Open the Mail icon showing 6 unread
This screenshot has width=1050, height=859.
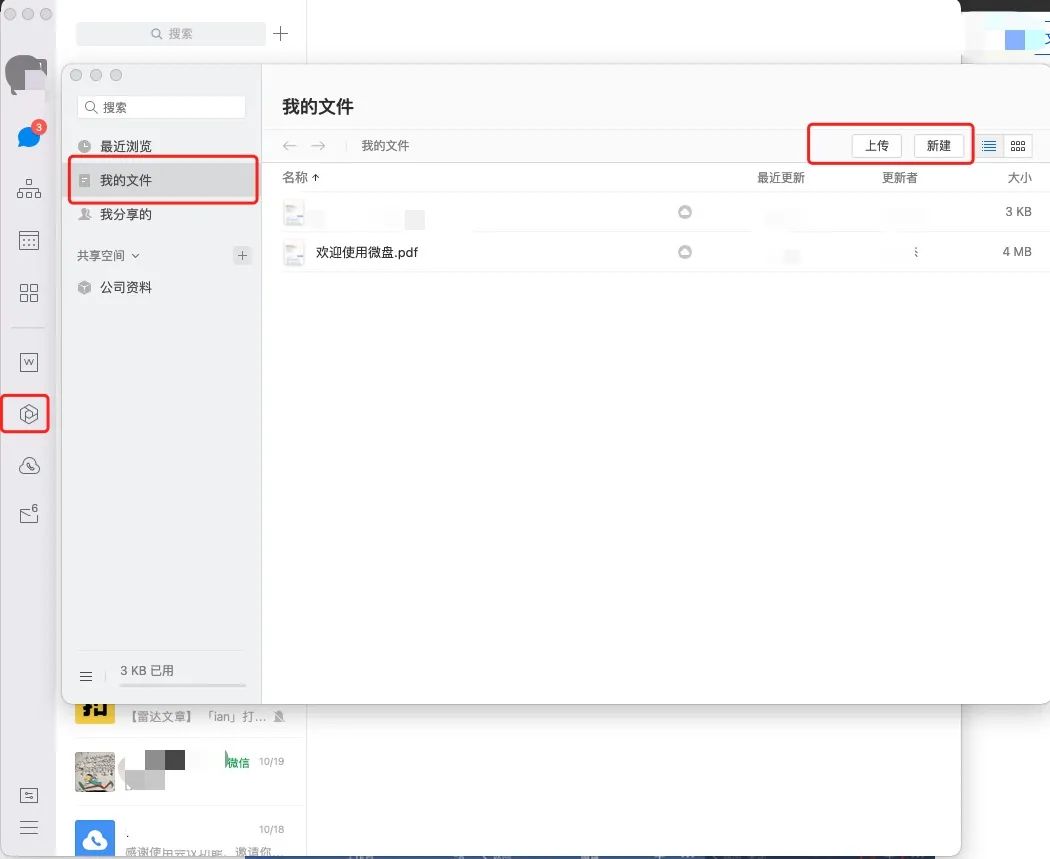click(x=26, y=514)
